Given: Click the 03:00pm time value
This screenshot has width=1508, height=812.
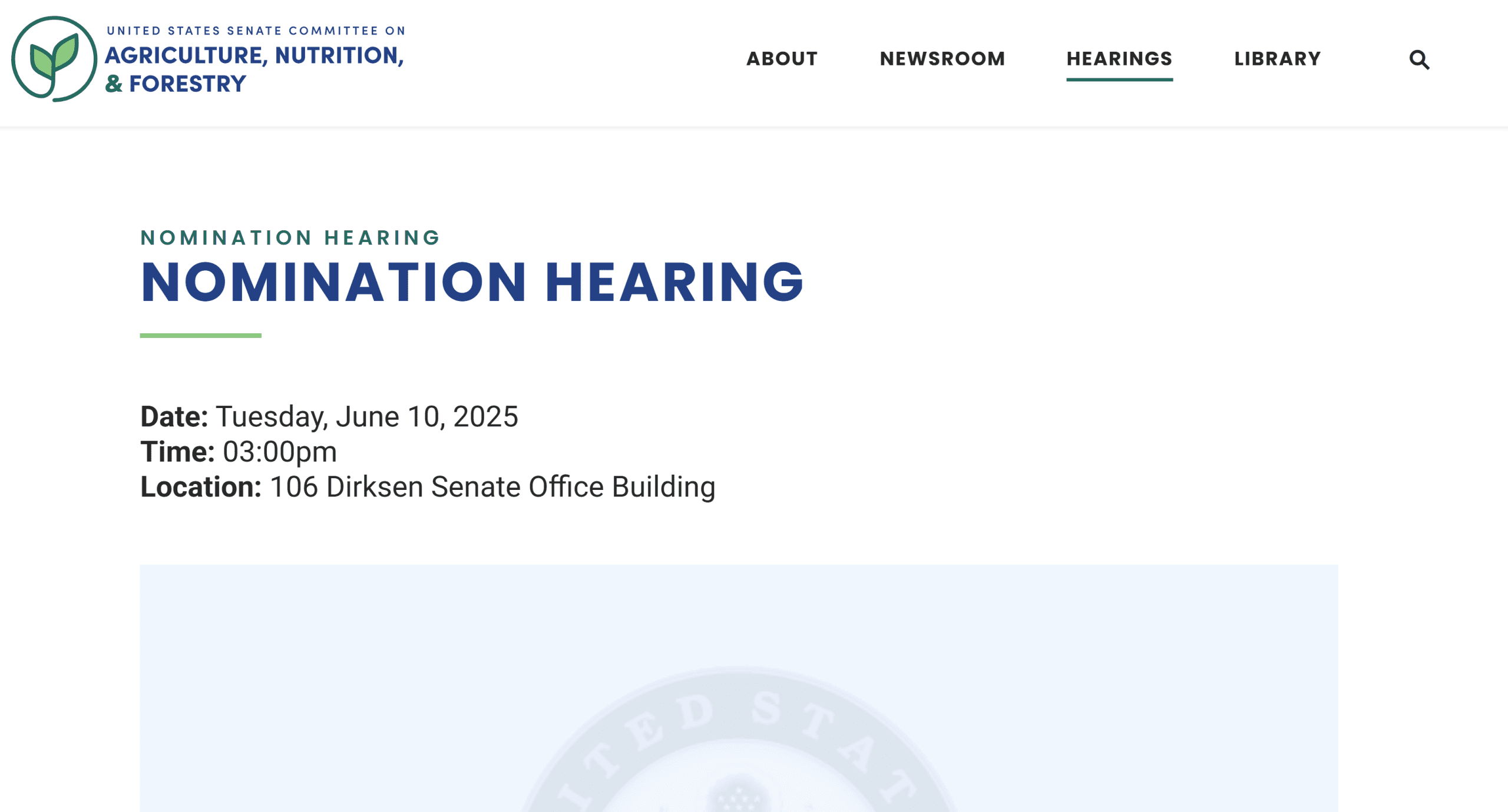Looking at the screenshot, I should click(280, 452).
